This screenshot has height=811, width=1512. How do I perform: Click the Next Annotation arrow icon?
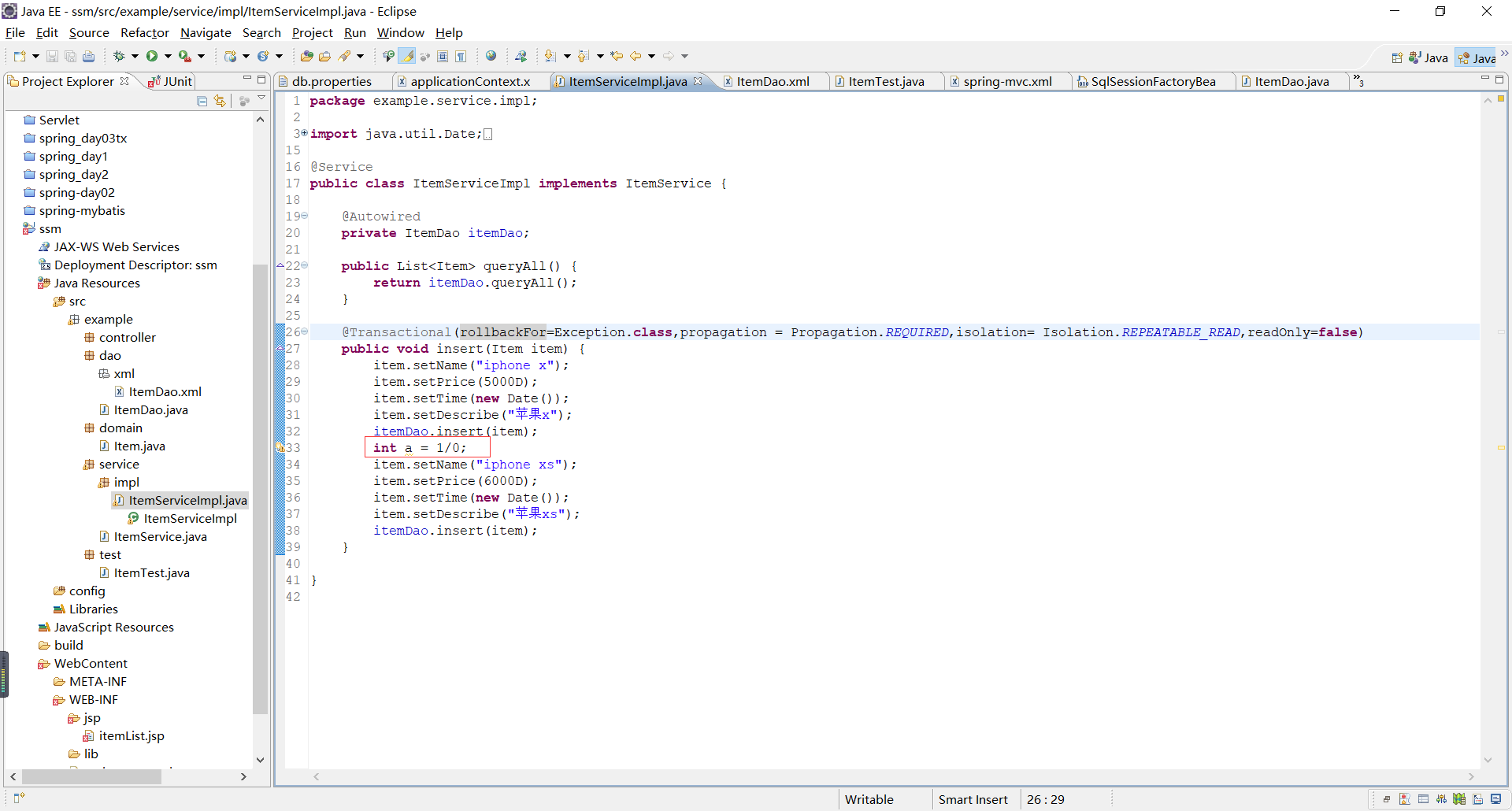tap(550, 56)
